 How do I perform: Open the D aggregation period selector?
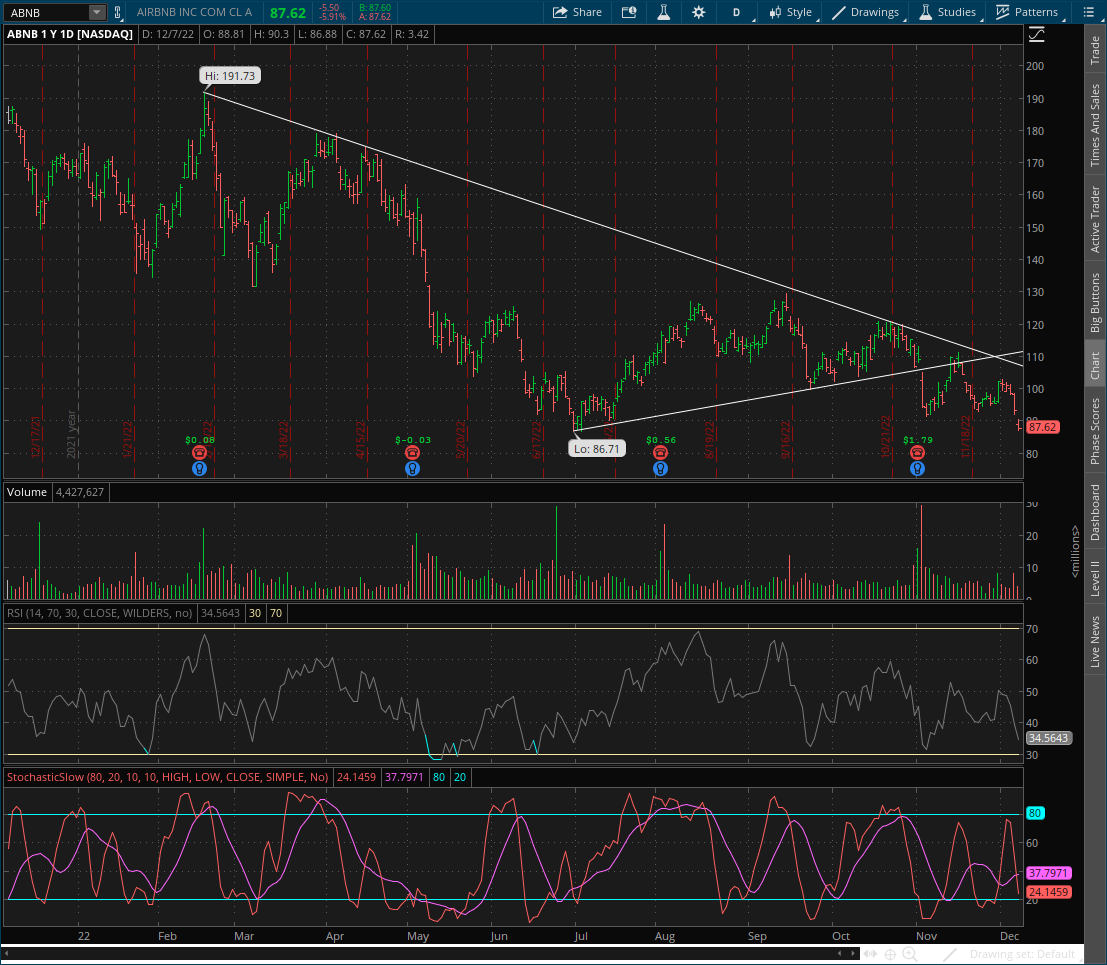(x=737, y=12)
